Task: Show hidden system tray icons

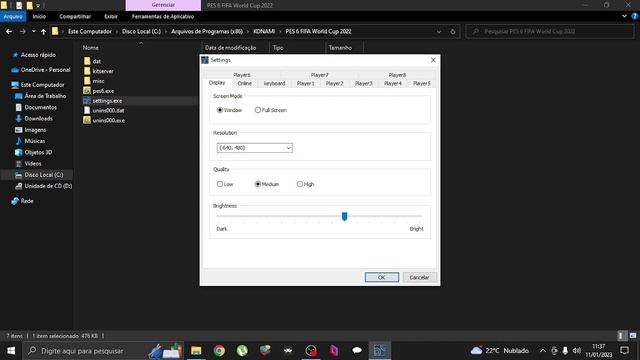Action: click(x=542, y=351)
